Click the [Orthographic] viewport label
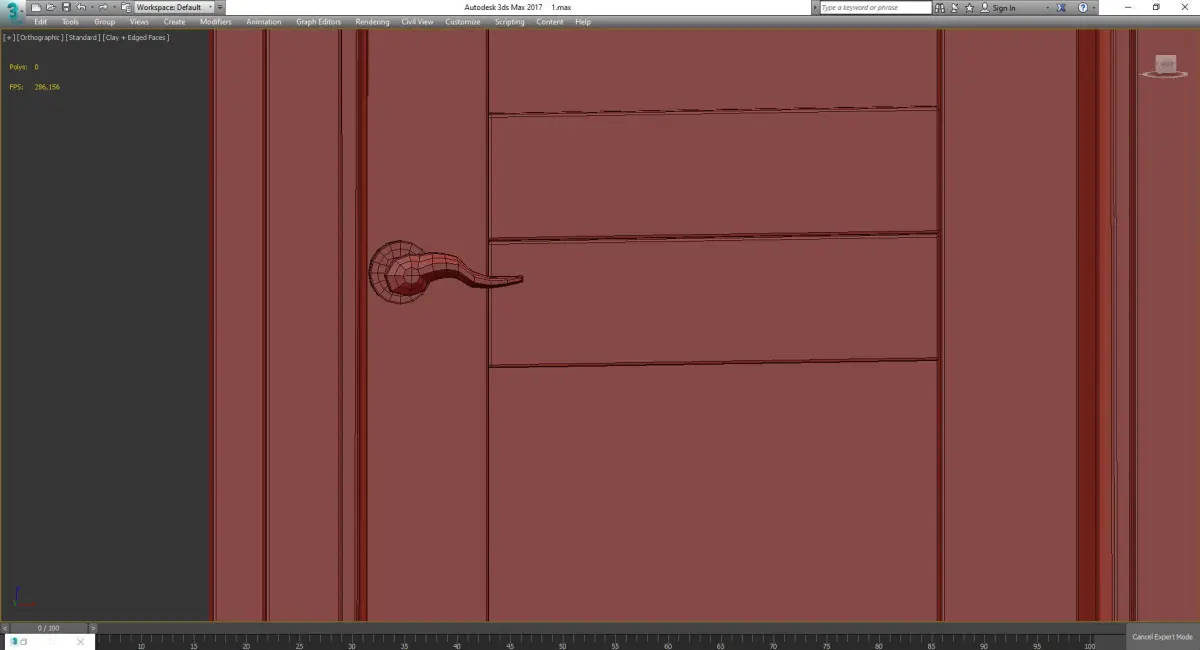This screenshot has height=650, width=1200. (40, 38)
